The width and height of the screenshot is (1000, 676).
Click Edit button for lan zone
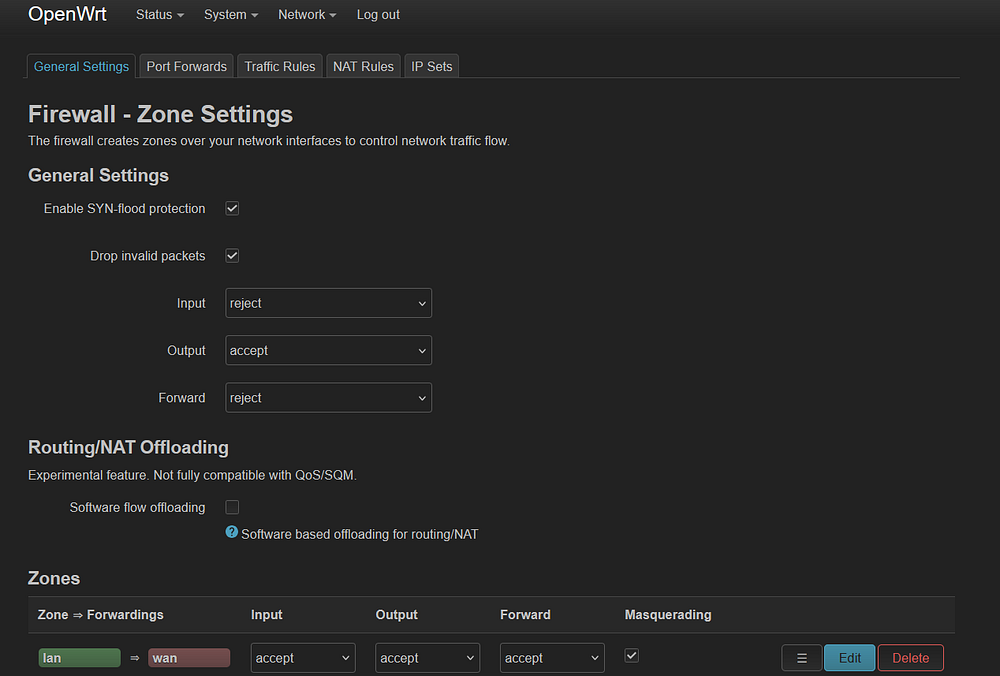[849, 658]
